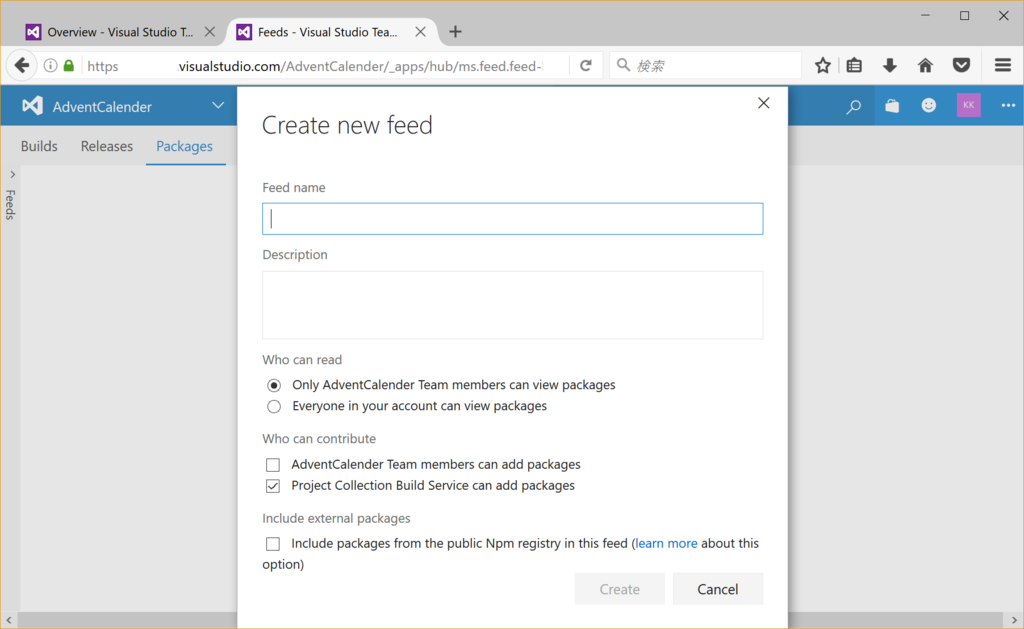1024x629 pixels.
Task: Open the Packages hub tab
Action: 184,146
